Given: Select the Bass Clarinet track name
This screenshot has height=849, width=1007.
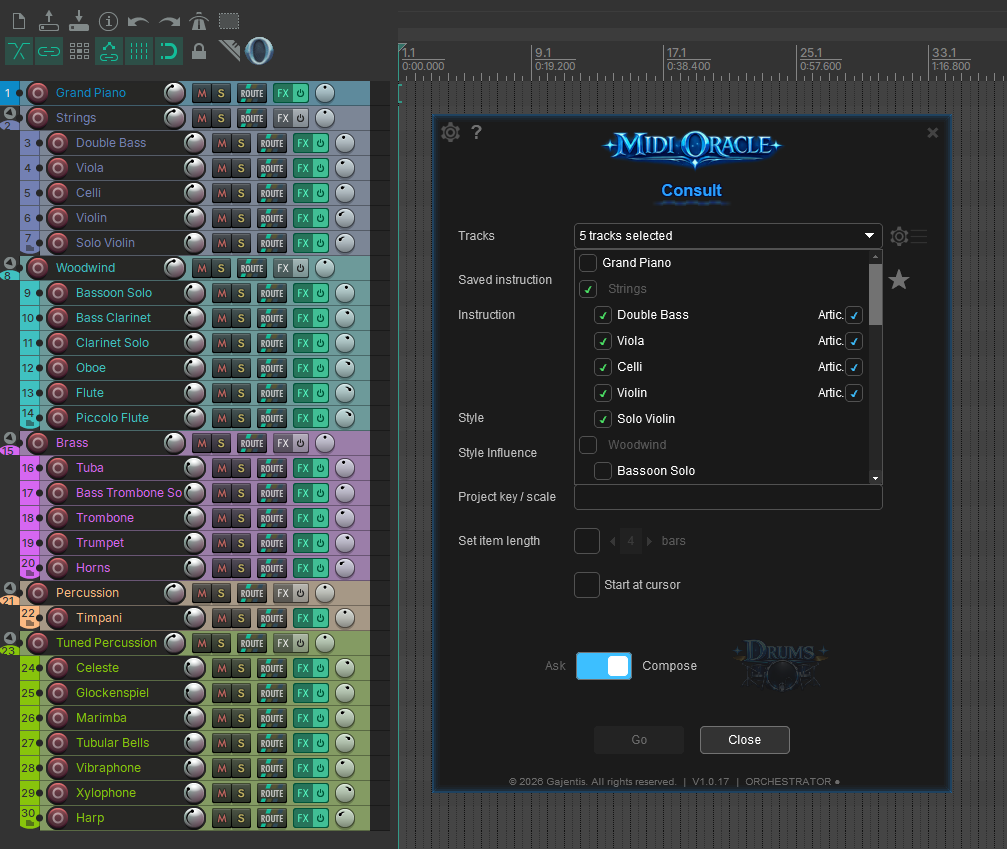Looking at the screenshot, I should pos(113,318).
